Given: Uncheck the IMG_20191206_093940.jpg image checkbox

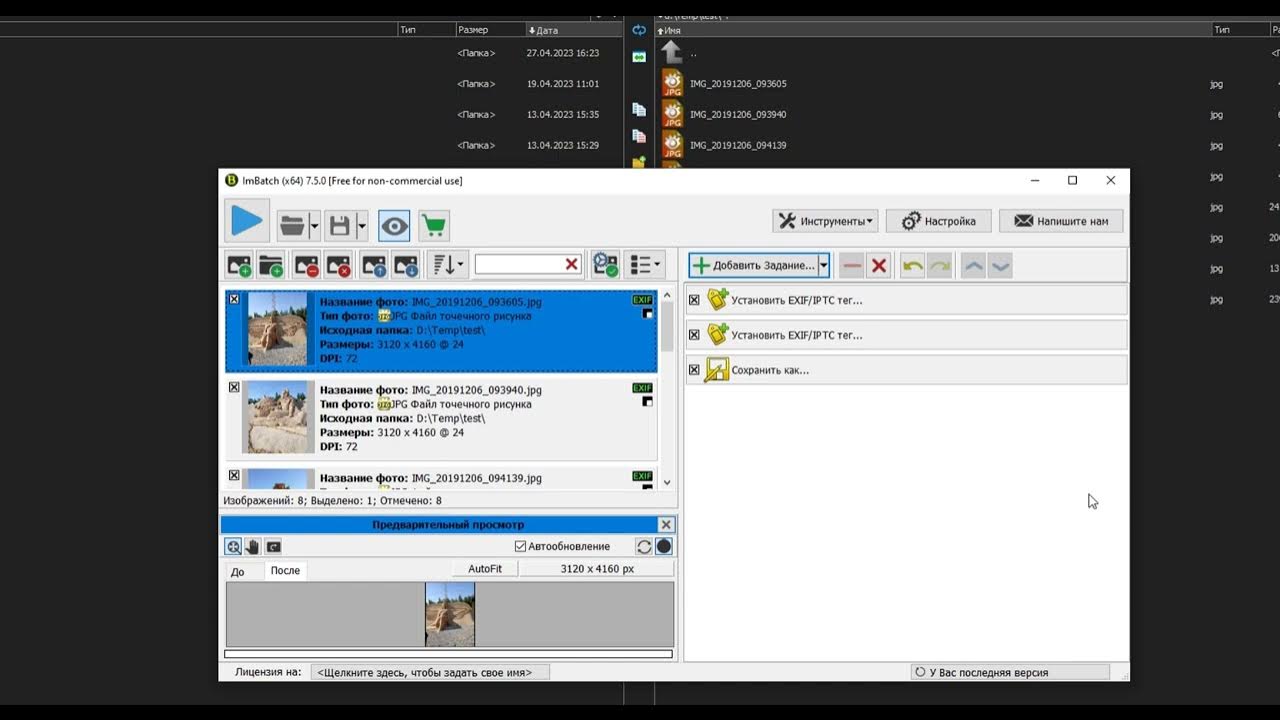Looking at the screenshot, I should coord(234,387).
